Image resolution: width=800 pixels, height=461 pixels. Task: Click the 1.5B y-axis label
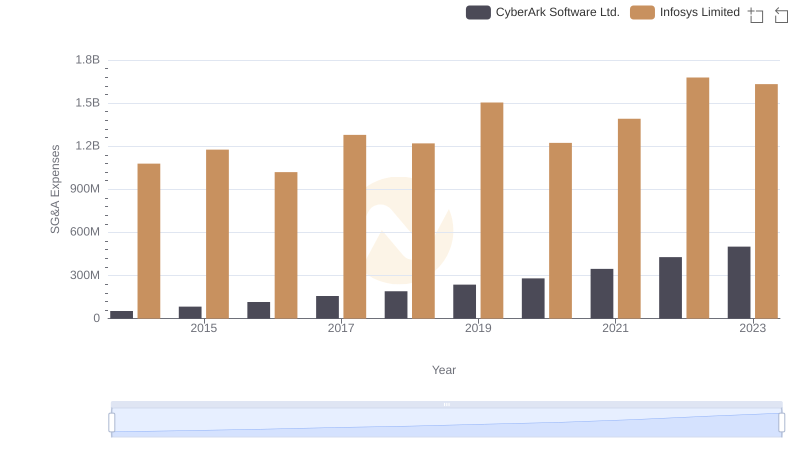(x=88, y=103)
